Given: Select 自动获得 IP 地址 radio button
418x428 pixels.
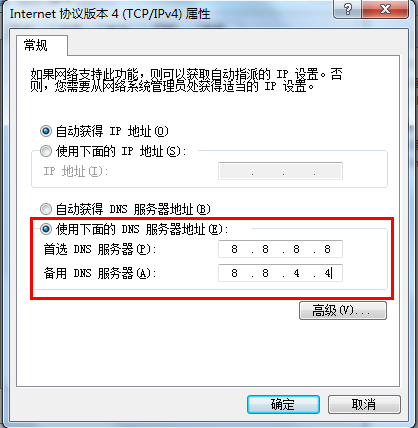Looking at the screenshot, I should tap(46, 131).
